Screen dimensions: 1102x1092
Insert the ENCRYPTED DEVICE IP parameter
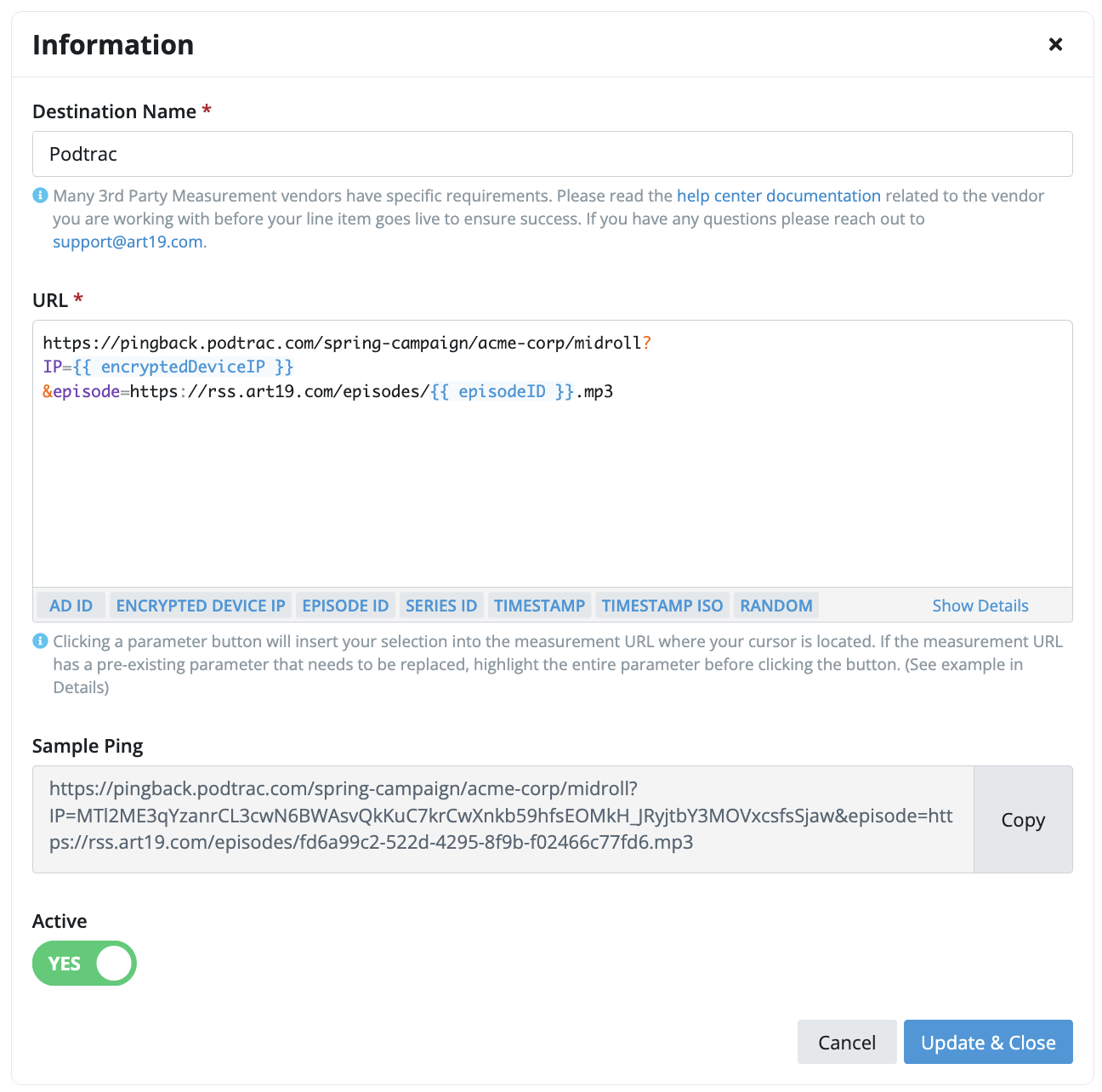point(201,606)
